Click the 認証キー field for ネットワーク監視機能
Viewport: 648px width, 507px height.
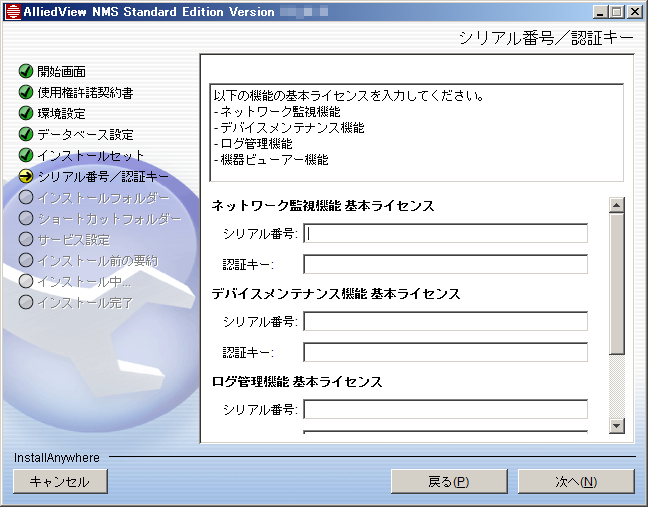[x=446, y=264]
